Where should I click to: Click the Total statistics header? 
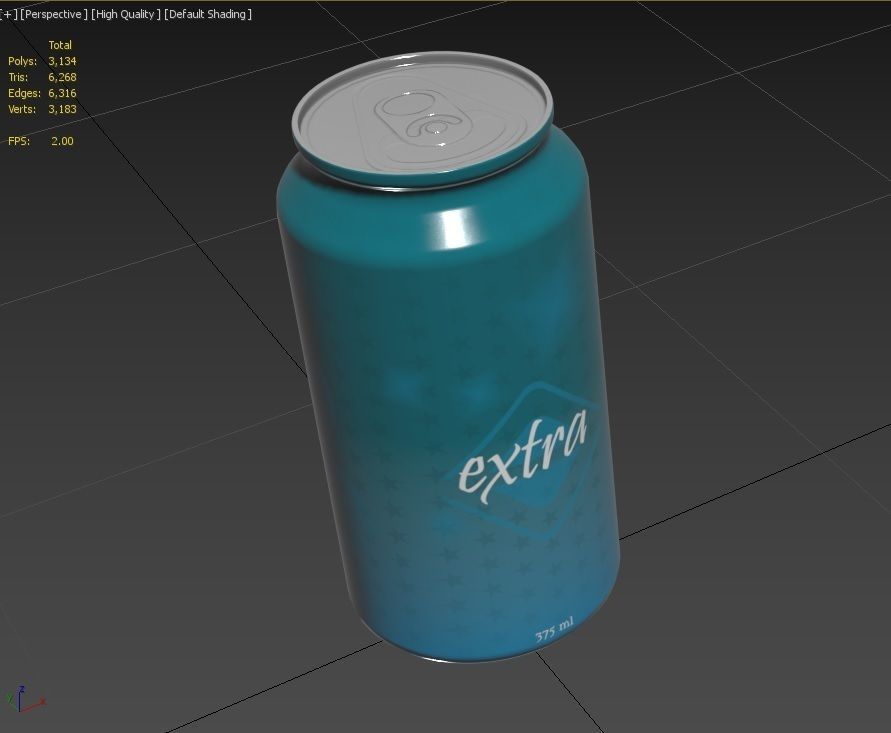(x=60, y=45)
